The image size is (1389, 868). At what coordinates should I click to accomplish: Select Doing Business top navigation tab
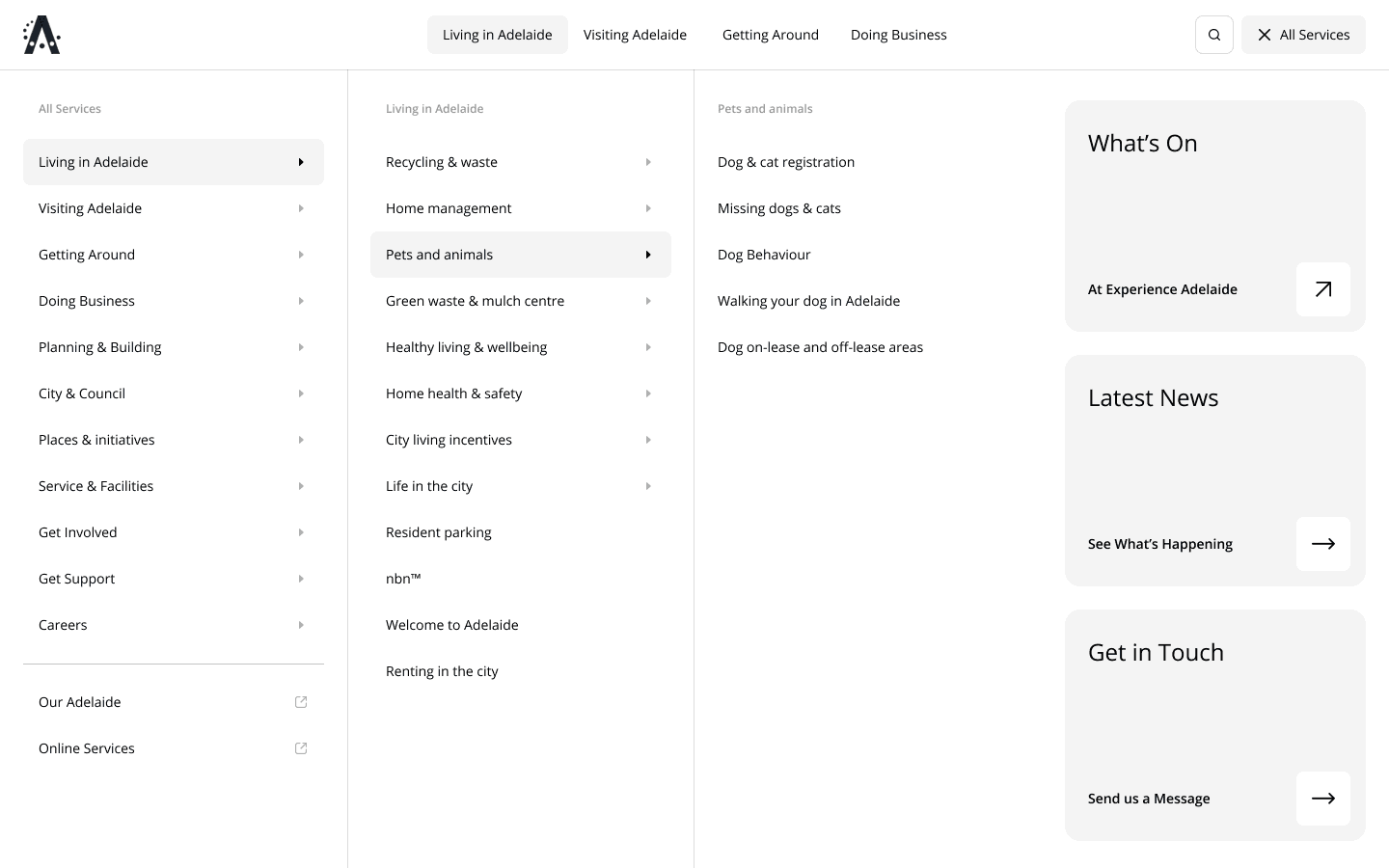click(899, 35)
